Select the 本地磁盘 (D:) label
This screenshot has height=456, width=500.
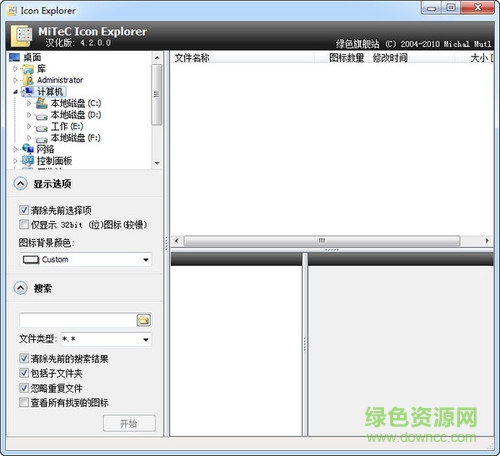point(76,115)
